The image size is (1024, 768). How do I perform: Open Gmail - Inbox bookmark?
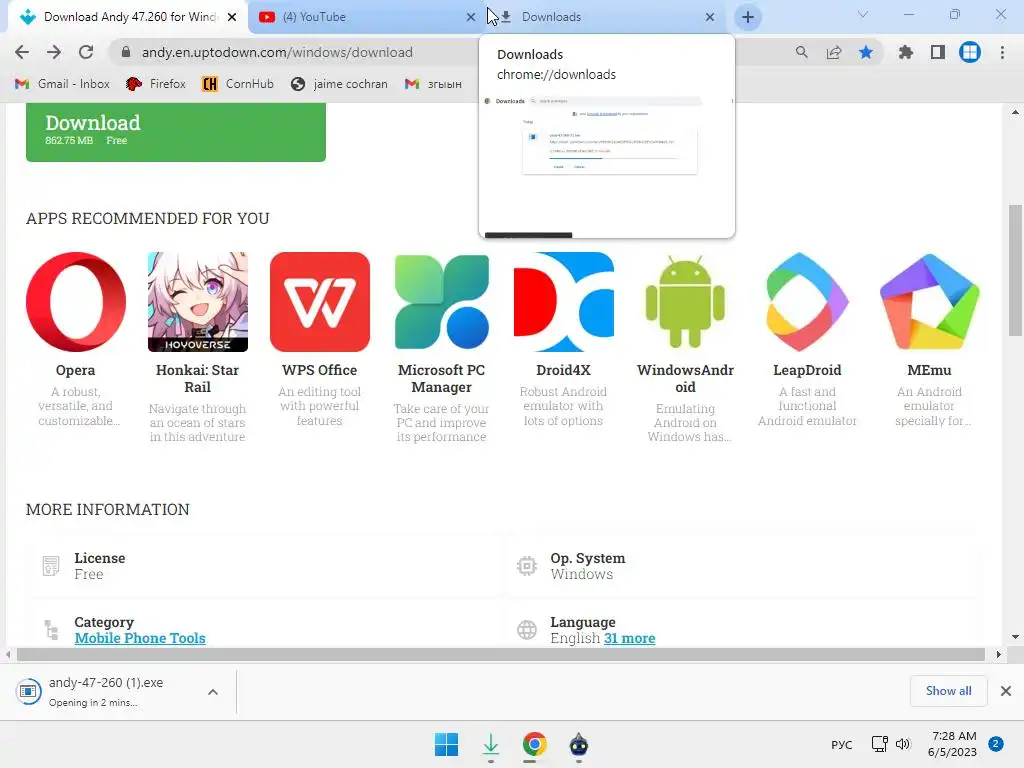[62, 84]
